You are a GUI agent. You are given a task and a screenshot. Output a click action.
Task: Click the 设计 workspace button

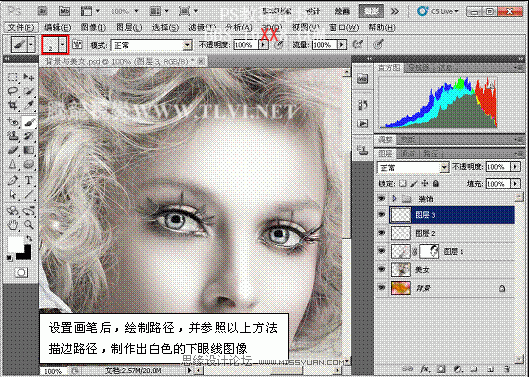[313, 11]
